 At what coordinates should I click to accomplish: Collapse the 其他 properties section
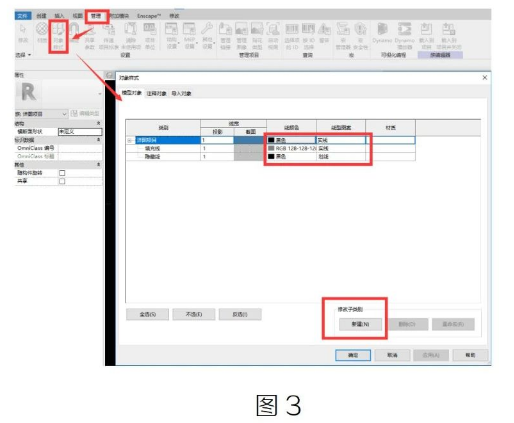click(x=99, y=165)
